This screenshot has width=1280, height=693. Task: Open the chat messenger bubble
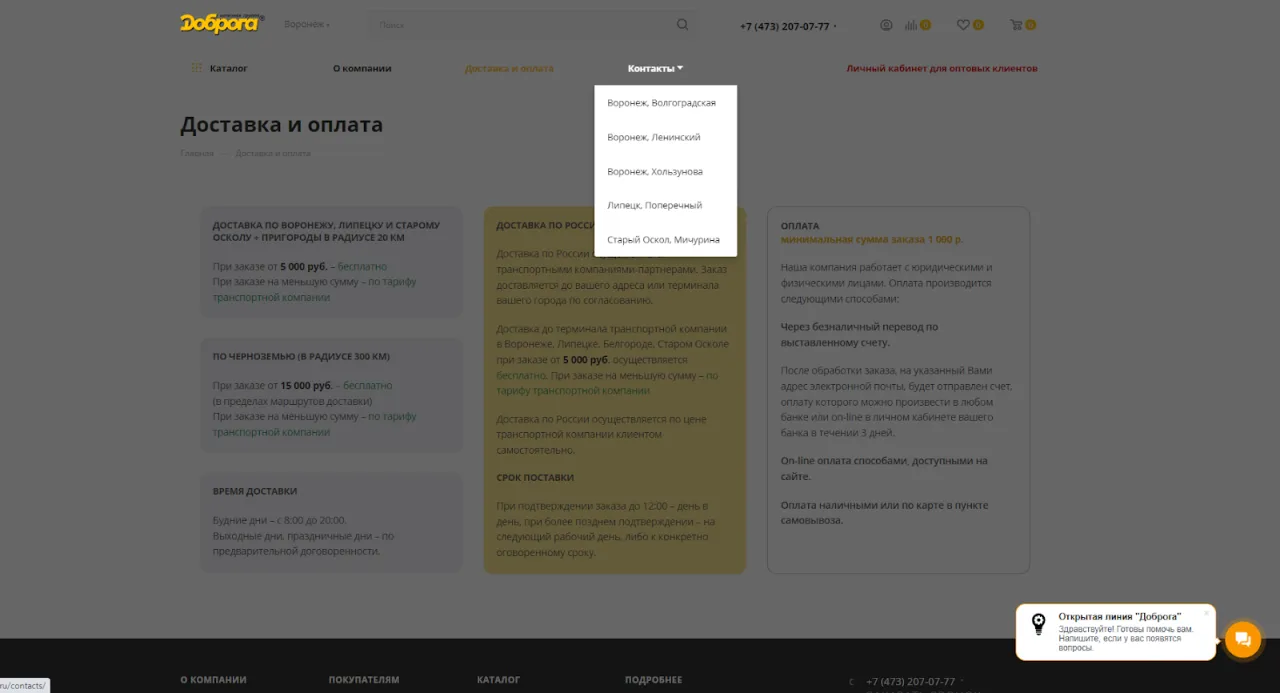(x=1242, y=639)
